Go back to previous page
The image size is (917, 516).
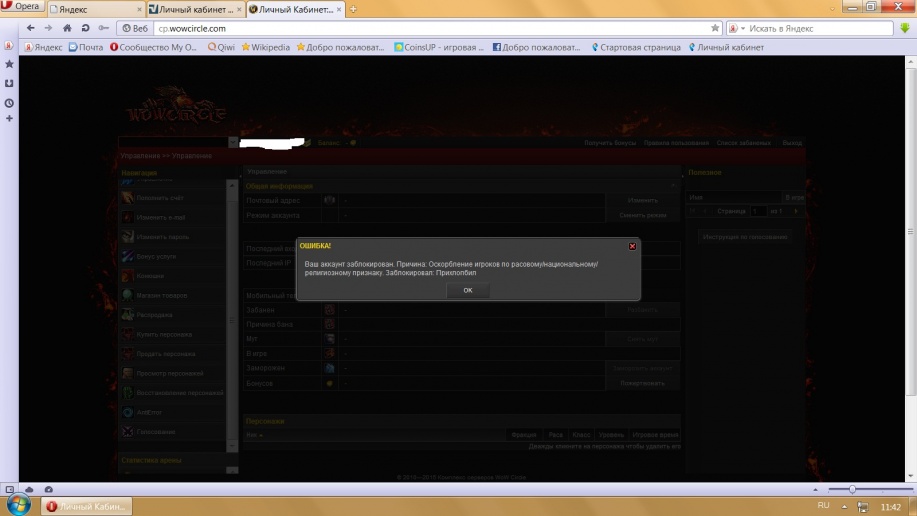click(x=31, y=28)
